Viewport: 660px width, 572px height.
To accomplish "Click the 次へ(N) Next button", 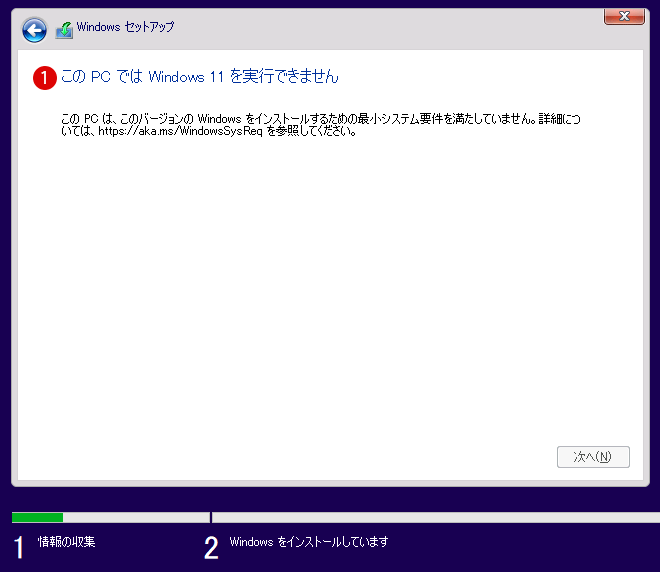I will pos(593,457).
